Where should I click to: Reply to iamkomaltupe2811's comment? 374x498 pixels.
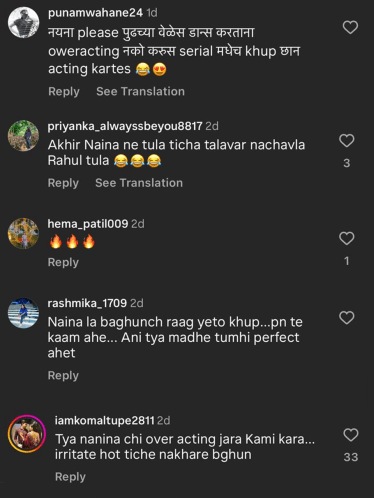70,477
